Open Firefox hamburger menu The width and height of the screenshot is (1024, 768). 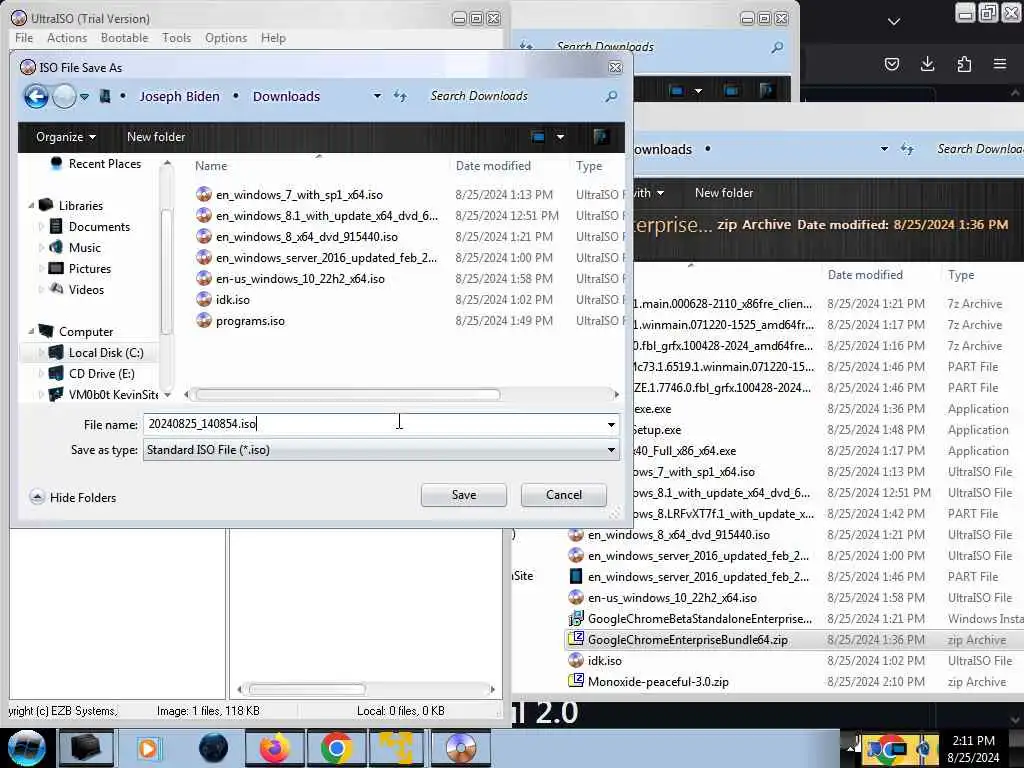[1000, 64]
